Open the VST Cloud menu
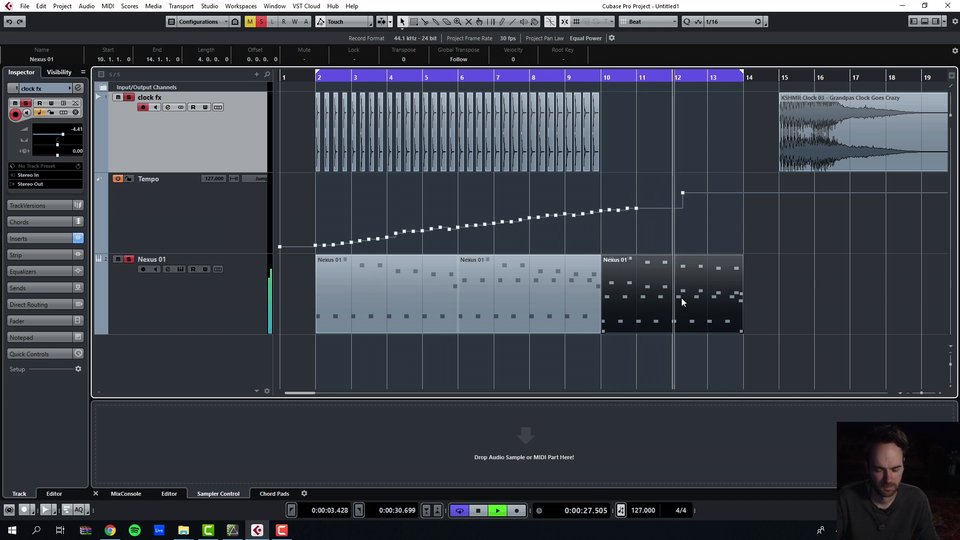The width and height of the screenshot is (960, 540). point(306,6)
